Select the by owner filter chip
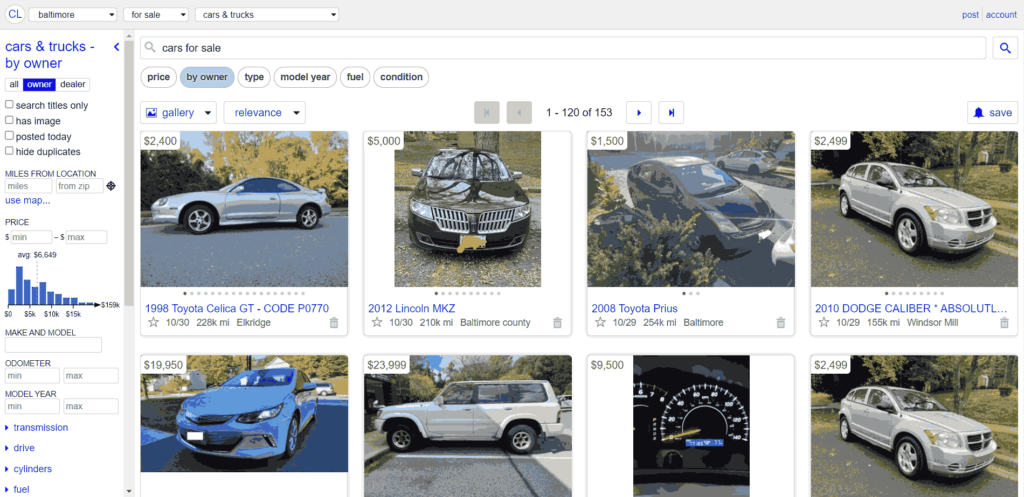Image resolution: width=1024 pixels, height=497 pixels. (207, 77)
